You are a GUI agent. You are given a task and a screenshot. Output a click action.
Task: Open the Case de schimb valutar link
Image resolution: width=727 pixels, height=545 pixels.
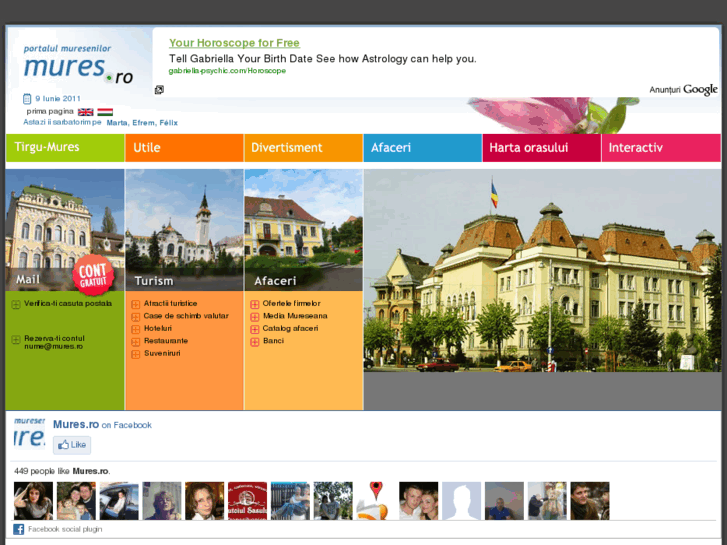186,316
